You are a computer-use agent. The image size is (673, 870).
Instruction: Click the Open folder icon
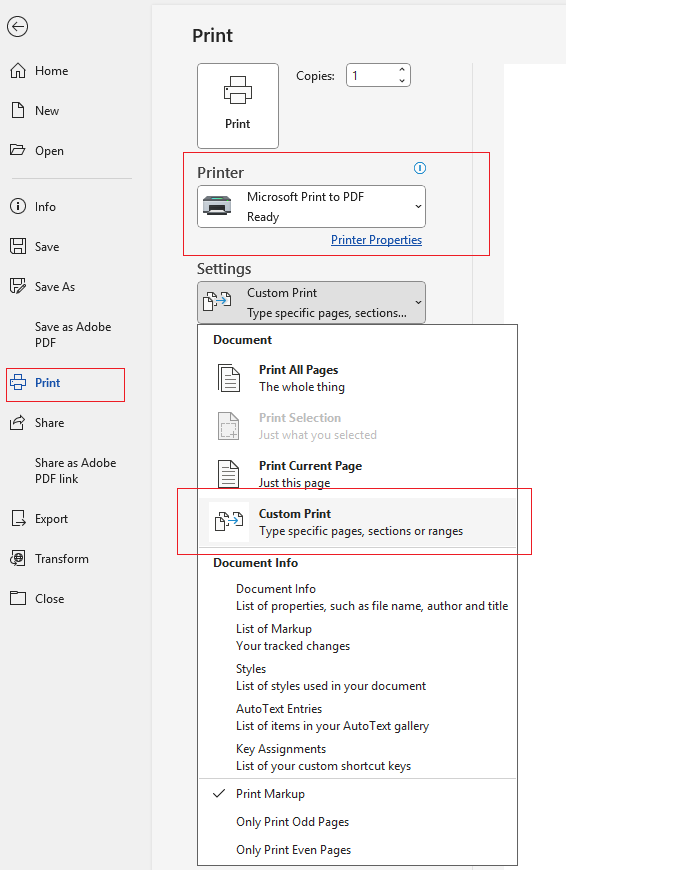coord(18,150)
